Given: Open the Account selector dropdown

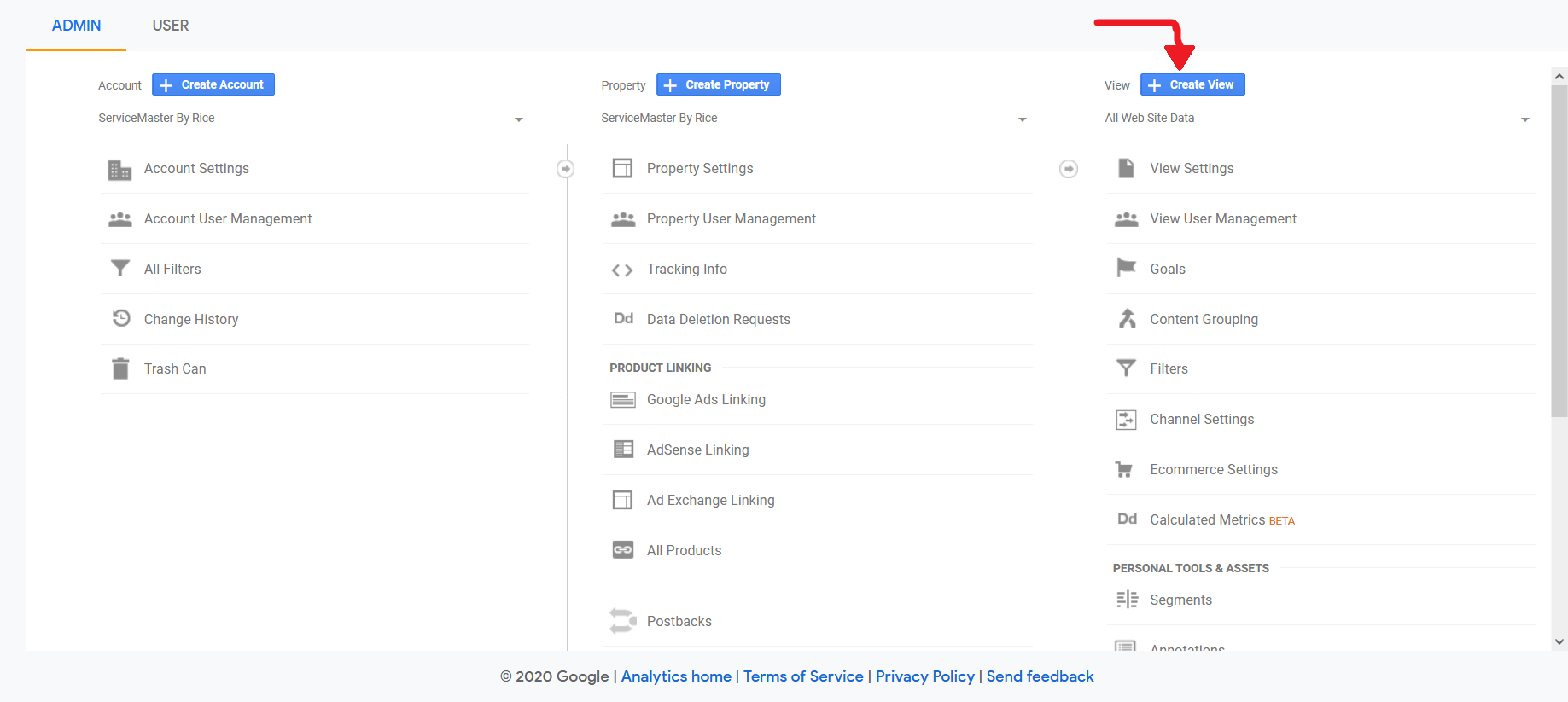Looking at the screenshot, I should pyautogui.click(x=313, y=119).
